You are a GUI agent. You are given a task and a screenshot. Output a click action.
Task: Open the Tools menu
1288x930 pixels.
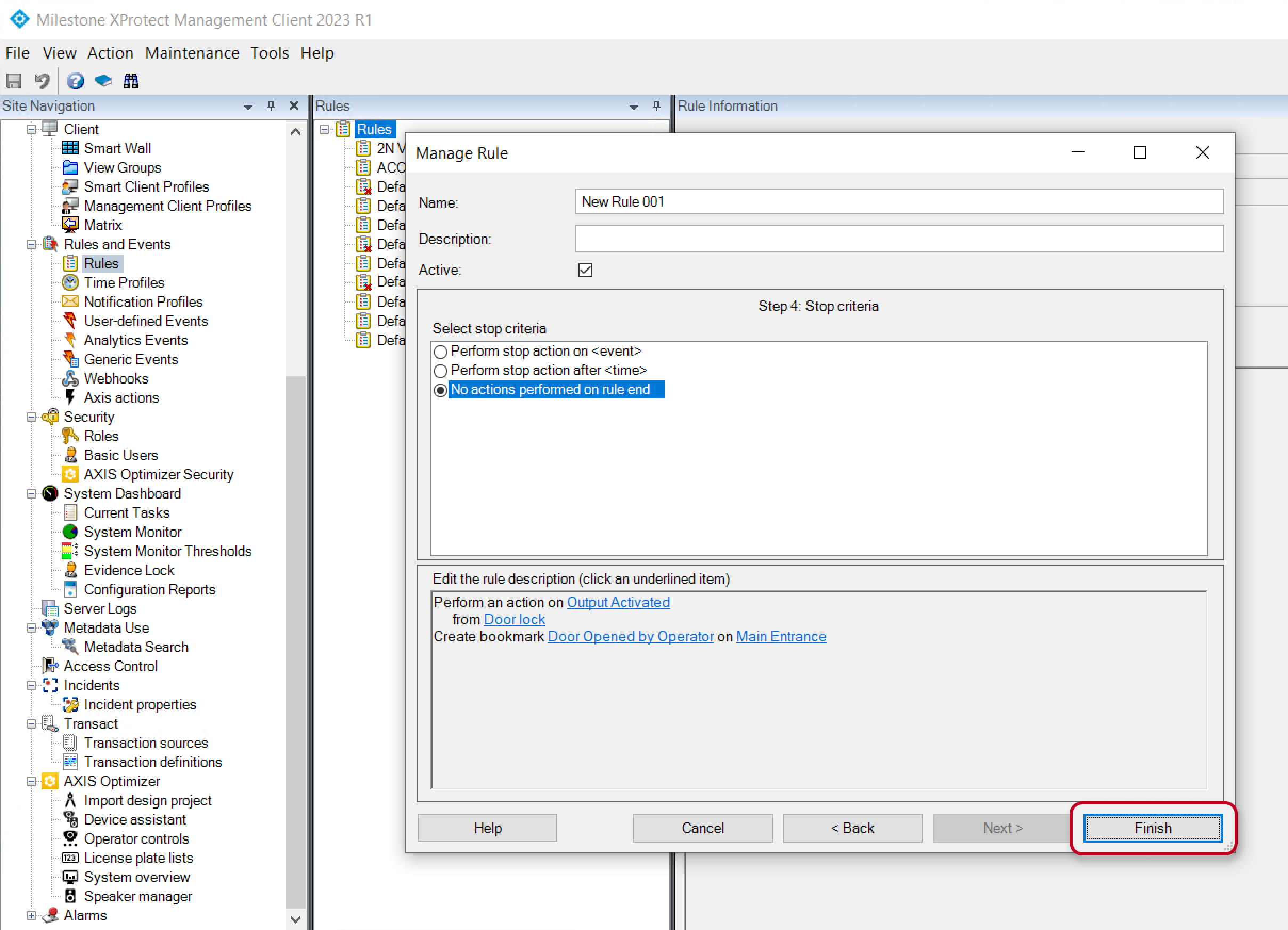269,53
